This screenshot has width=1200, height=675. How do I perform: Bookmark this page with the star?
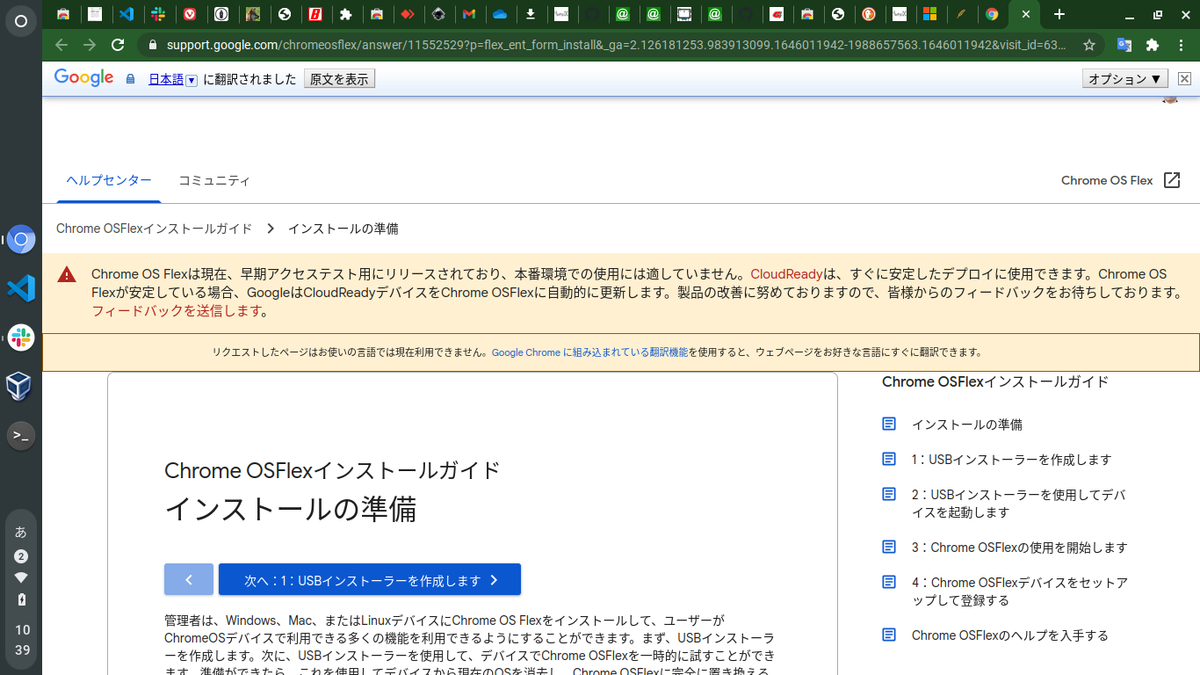1089,45
